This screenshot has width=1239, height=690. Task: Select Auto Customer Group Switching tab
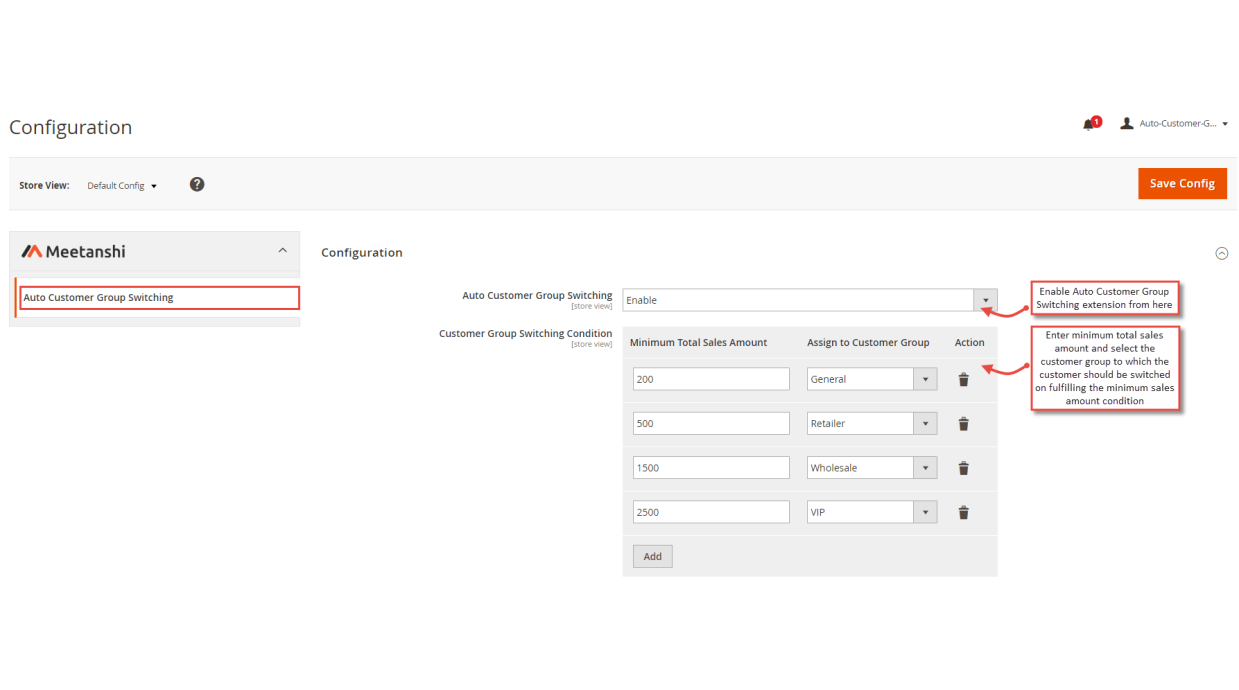point(160,298)
